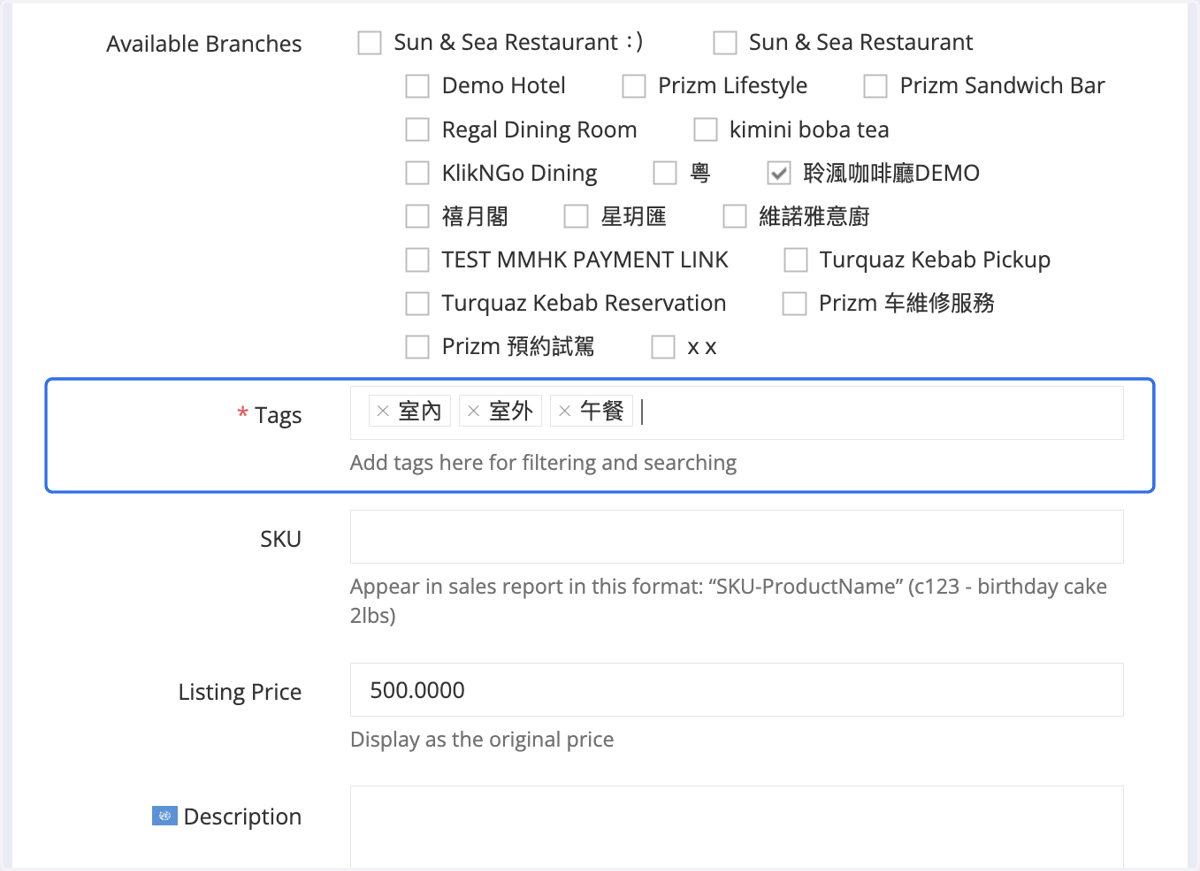
Task: Click the Available Branches label
Action: 204,44
